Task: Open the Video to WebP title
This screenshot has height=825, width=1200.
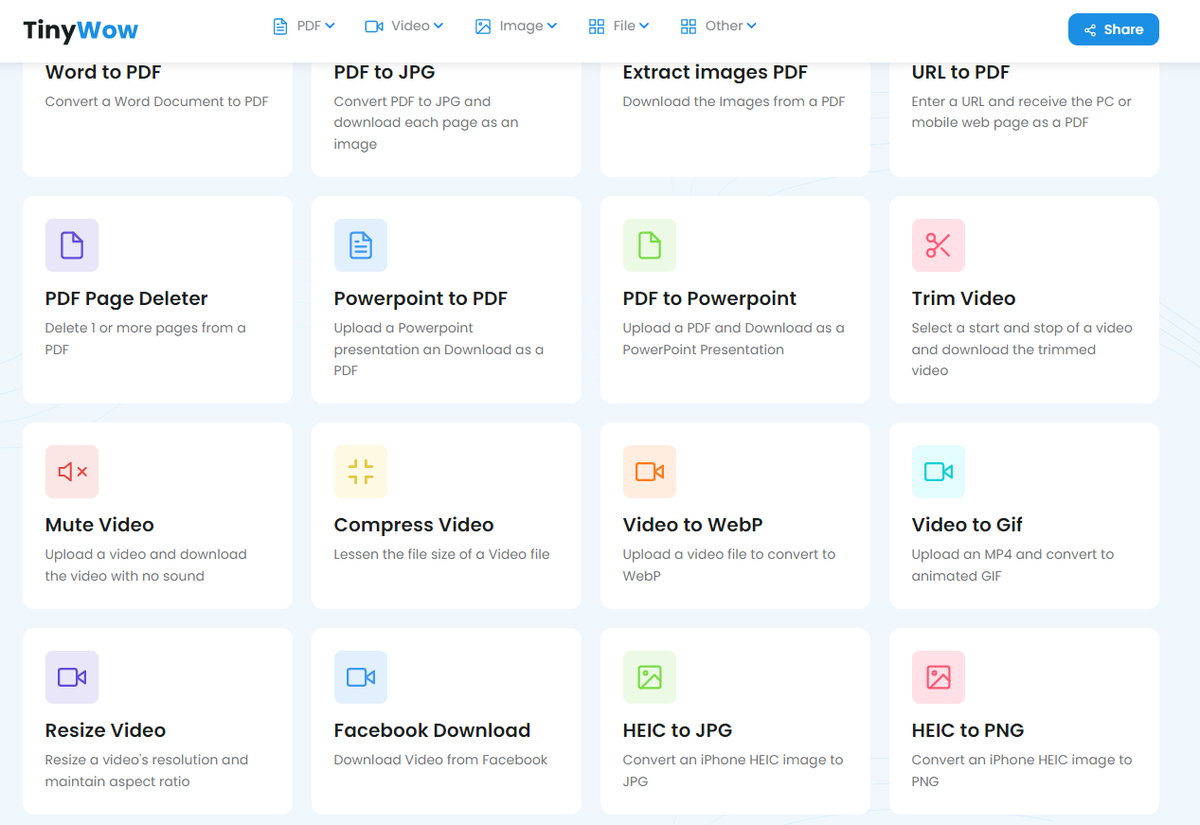Action: pos(693,524)
